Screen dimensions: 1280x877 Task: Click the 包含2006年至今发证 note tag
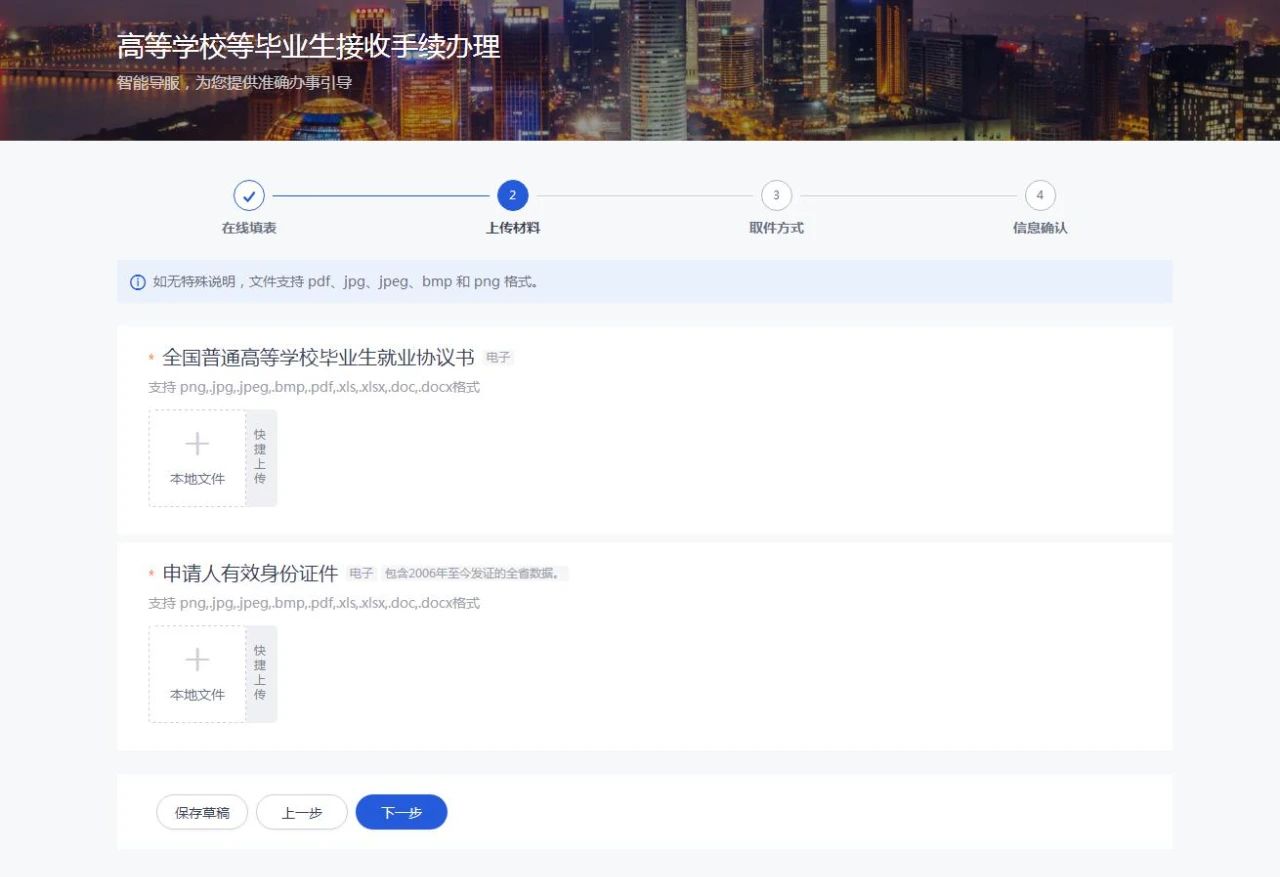[475, 574]
